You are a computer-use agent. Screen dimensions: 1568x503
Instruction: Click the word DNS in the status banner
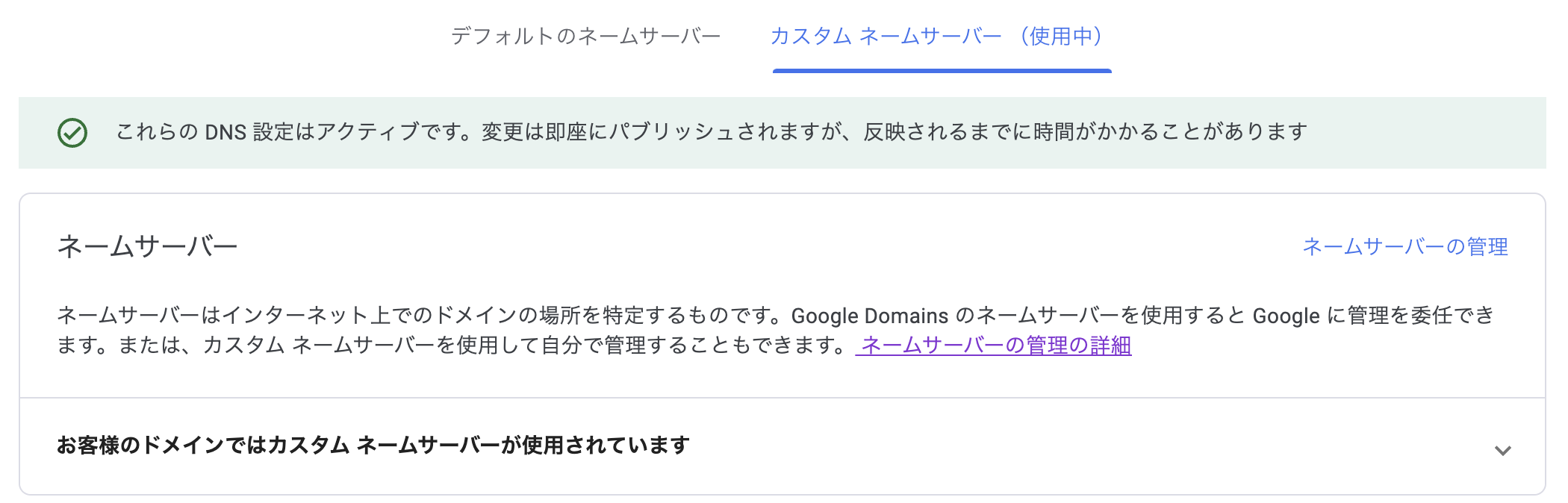pyautogui.click(x=225, y=132)
